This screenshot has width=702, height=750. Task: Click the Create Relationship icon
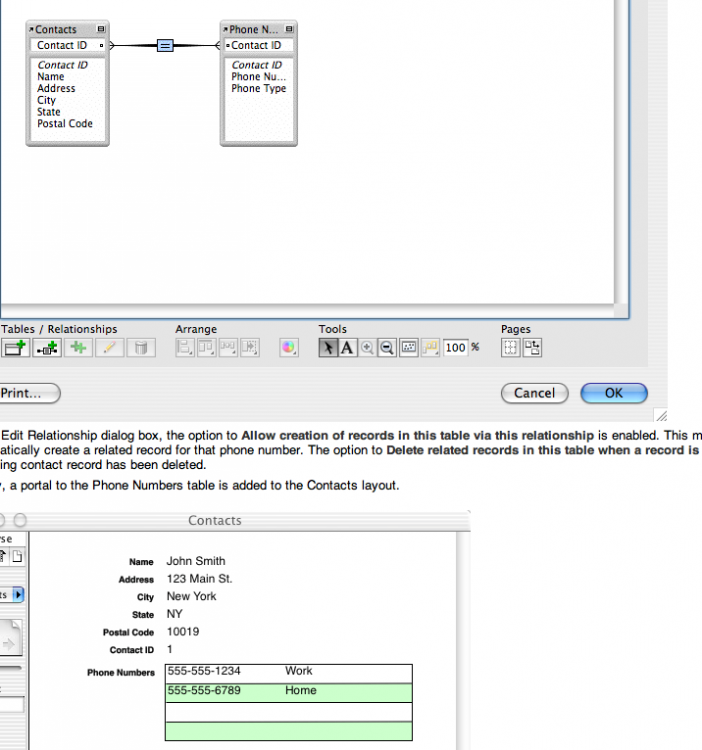point(46,348)
